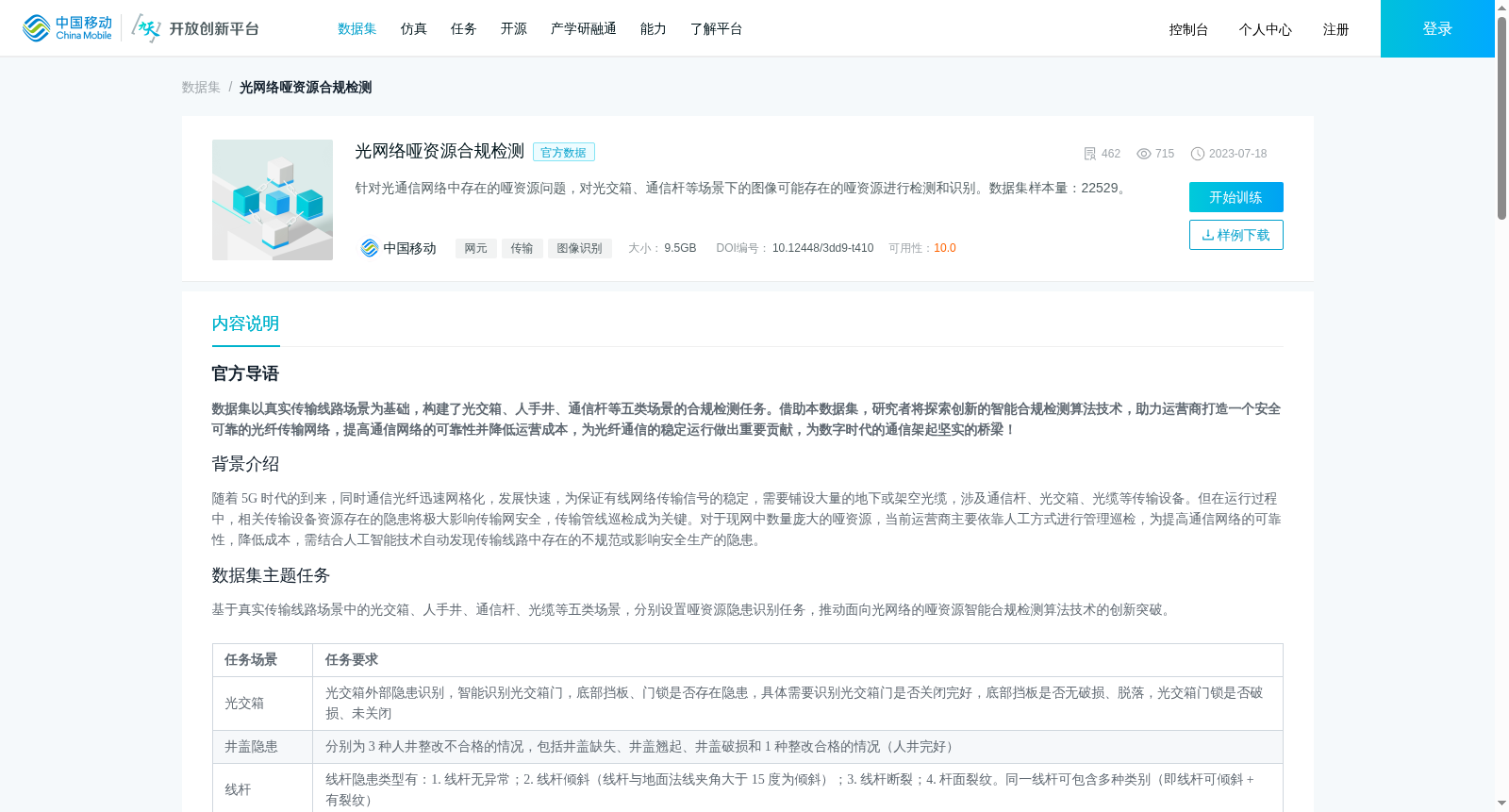Click the 网元 tag

[x=476, y=248]
